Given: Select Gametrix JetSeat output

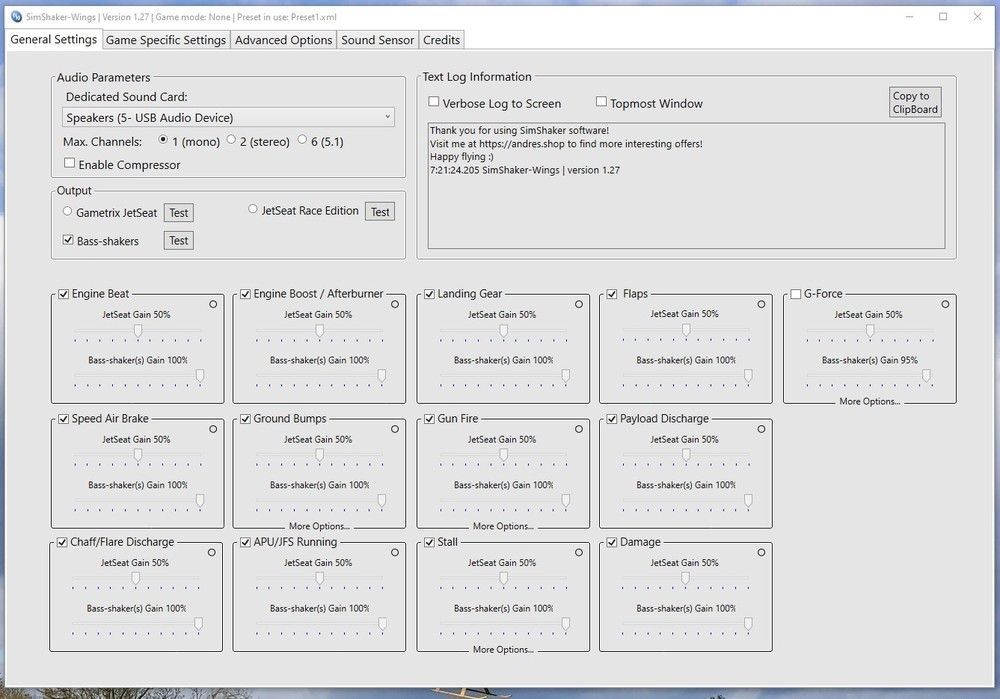Looking at the screenshot, I should click(x=67, y=211).
